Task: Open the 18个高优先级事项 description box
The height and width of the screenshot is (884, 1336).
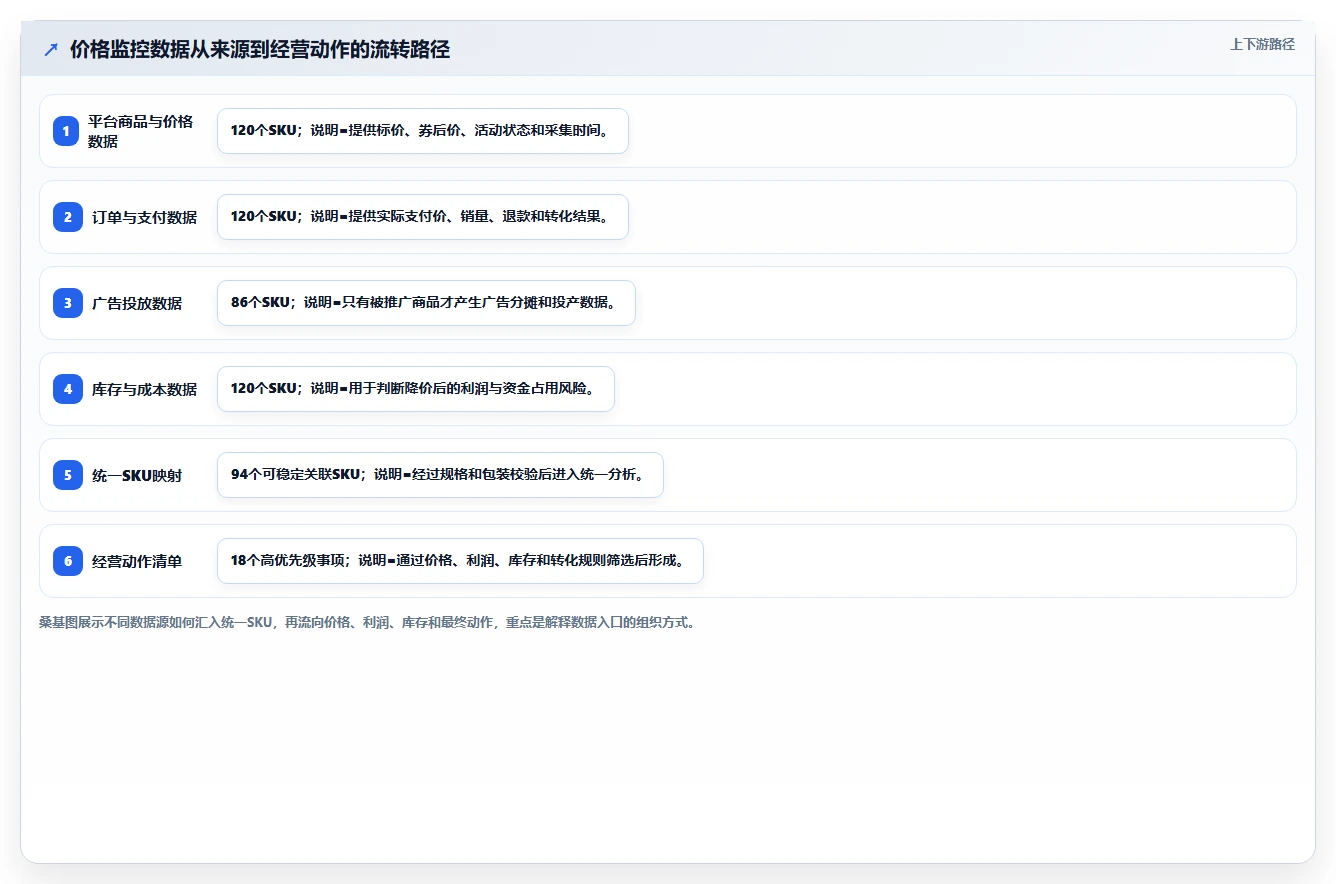Action: (460, 561)
